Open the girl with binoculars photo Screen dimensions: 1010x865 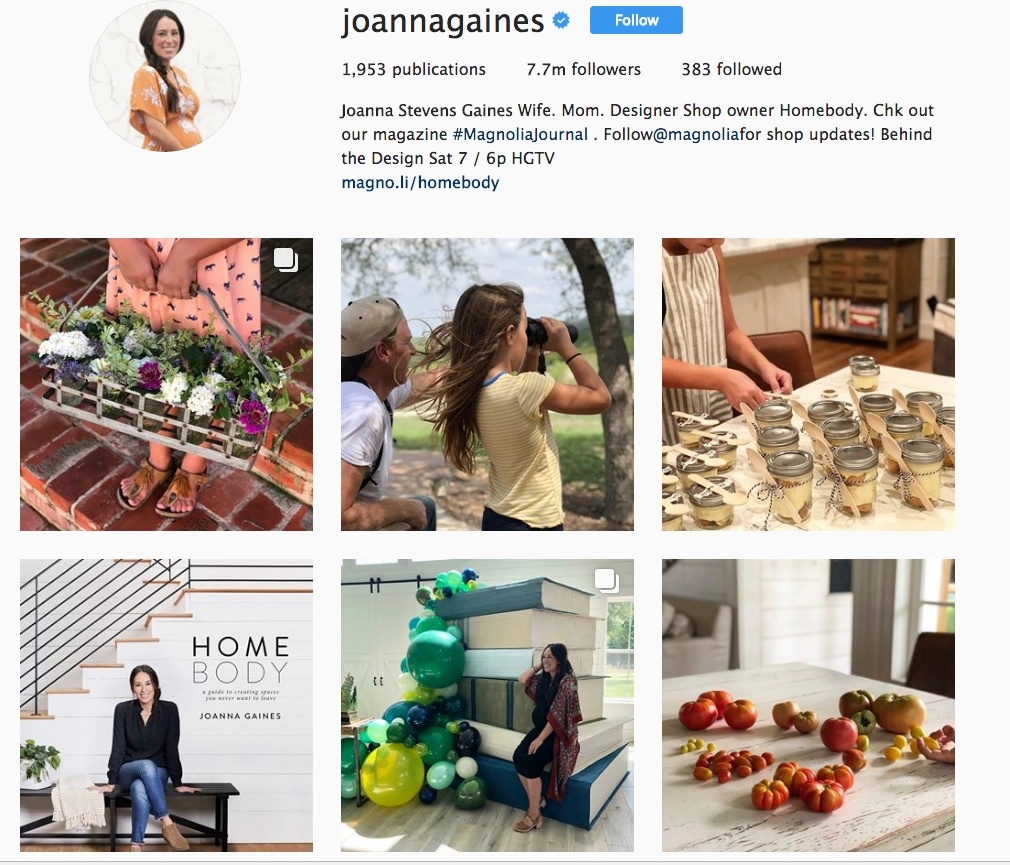[x=487, y=385]
